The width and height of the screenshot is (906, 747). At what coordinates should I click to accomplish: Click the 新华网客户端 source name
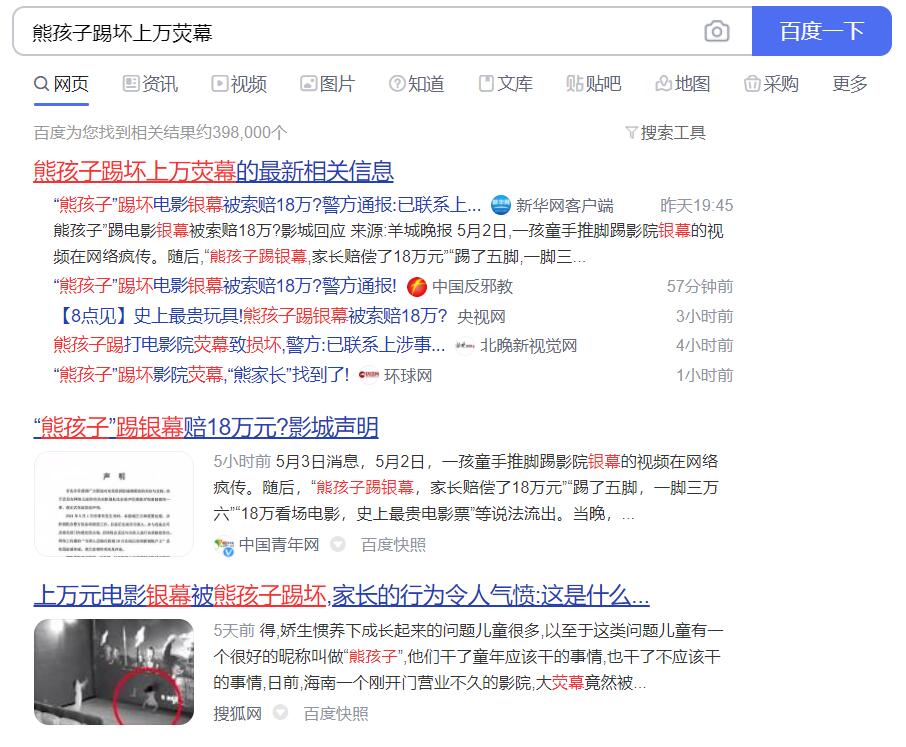pos(565,205)
